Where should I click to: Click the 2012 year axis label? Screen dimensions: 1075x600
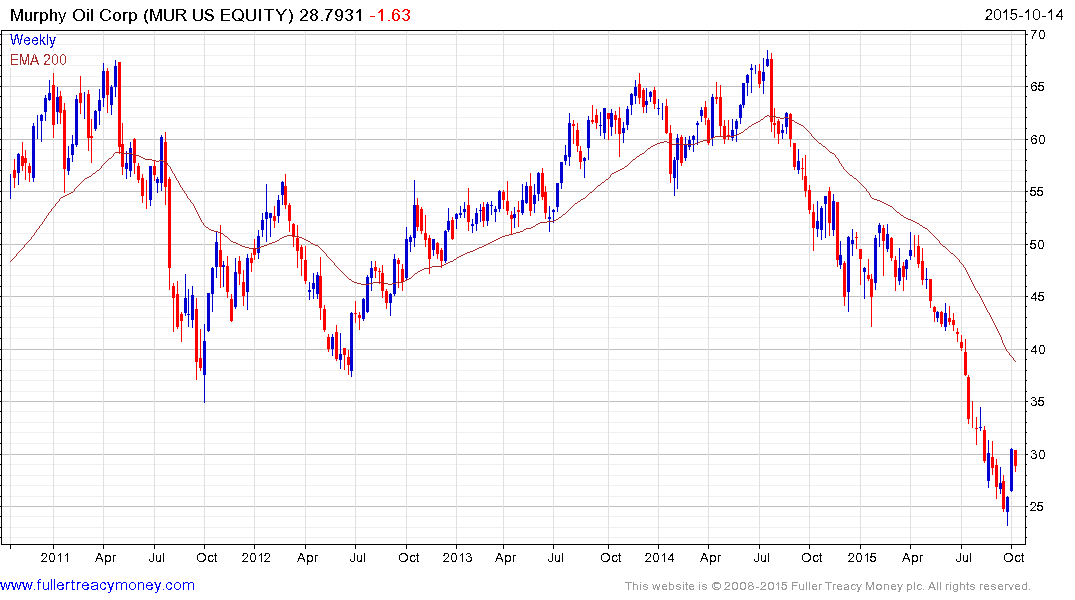[256, 557]
